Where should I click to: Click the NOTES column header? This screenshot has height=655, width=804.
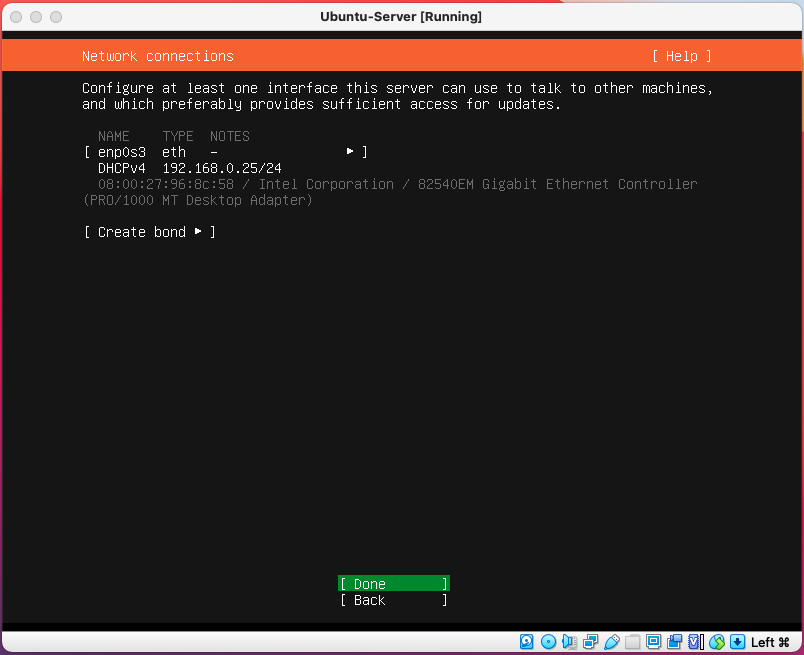(x=229, y=136)
